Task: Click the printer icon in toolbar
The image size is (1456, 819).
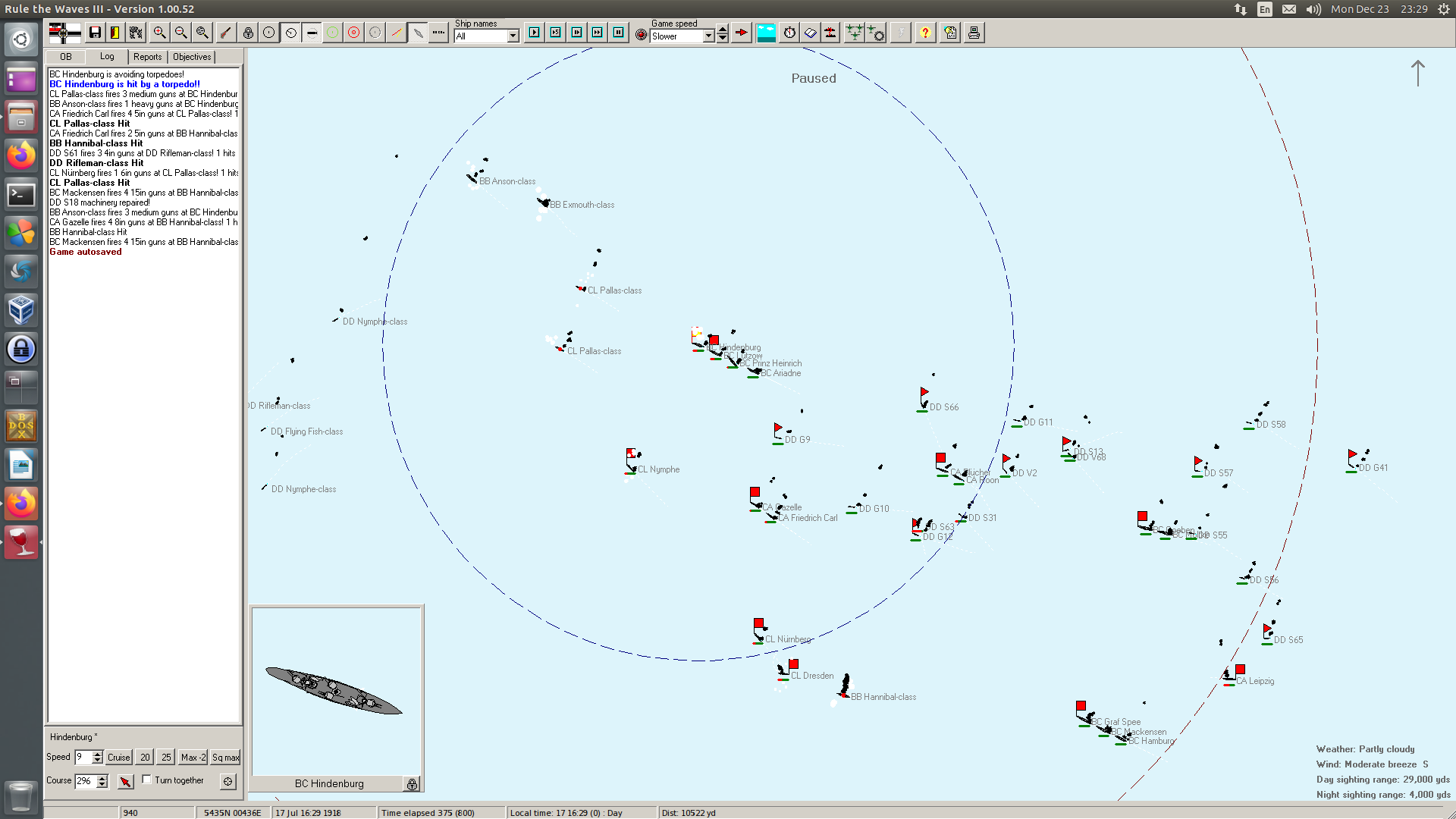Action: (x=974, y=33)
